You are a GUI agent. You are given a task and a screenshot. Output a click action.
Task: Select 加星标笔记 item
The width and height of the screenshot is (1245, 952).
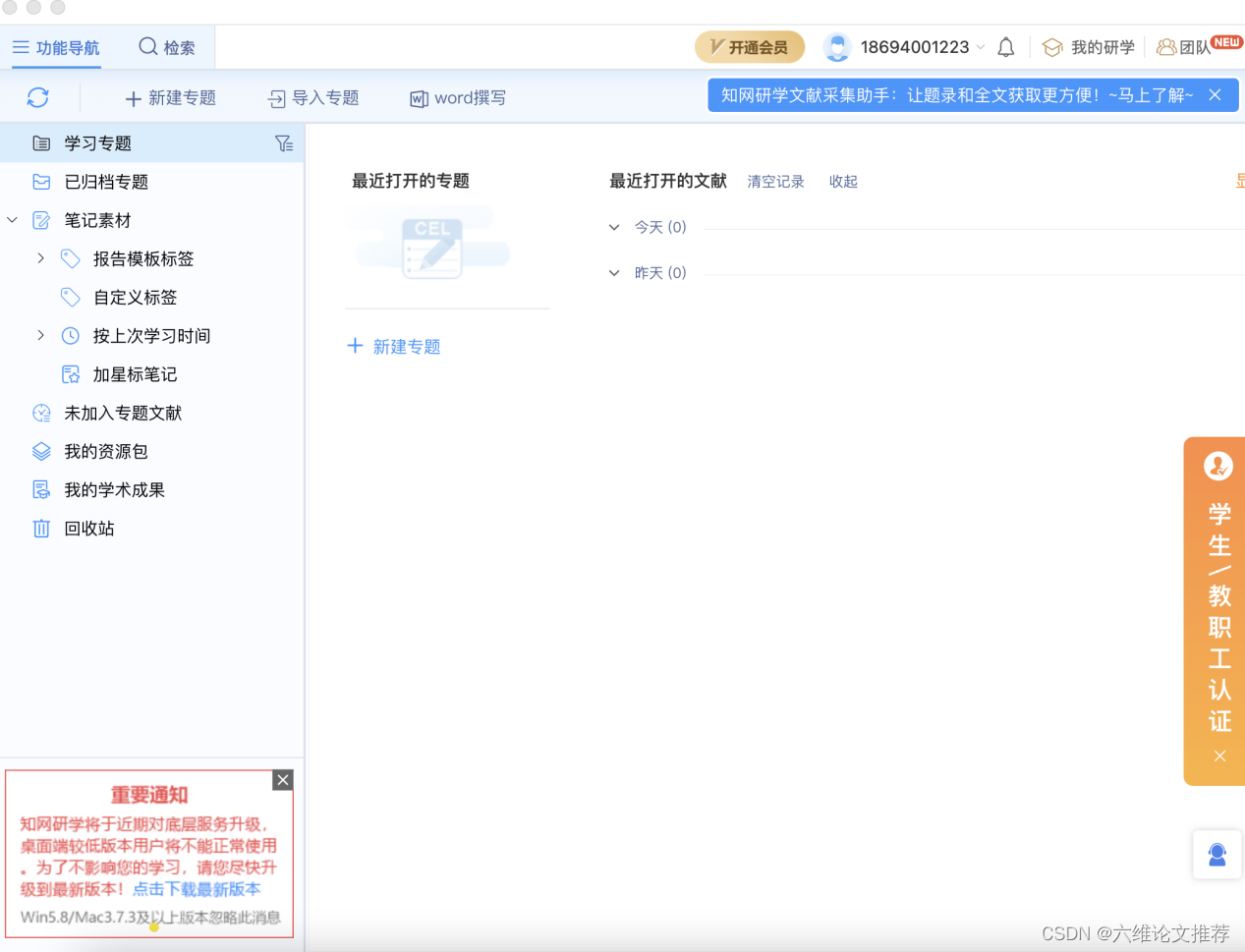pos(135,374)
